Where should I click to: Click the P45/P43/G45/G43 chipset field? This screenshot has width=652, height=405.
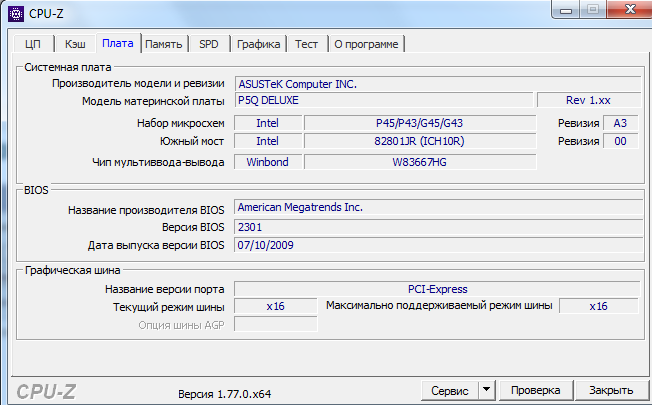(420, 123)
